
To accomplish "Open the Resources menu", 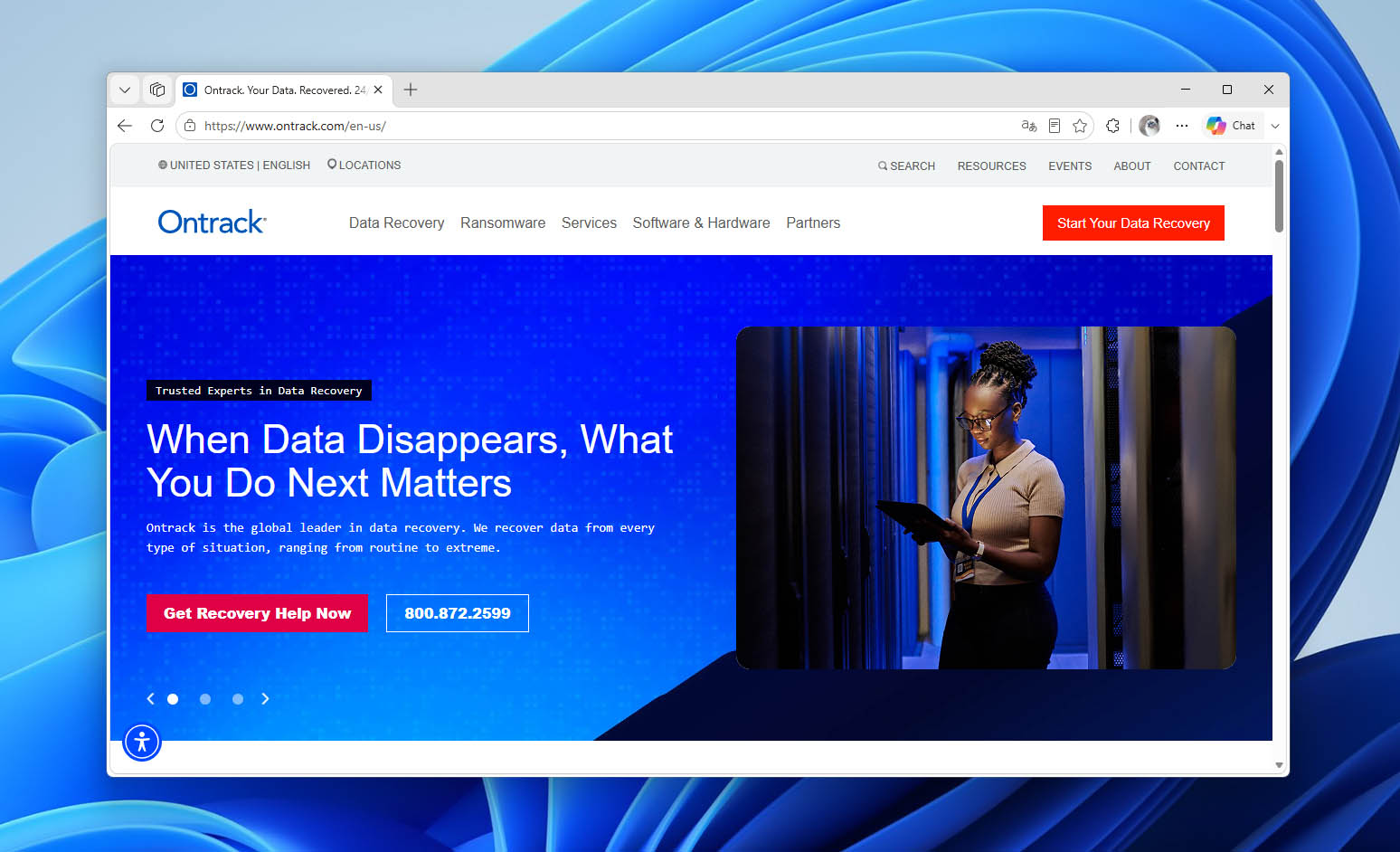I will coord(992,166).
